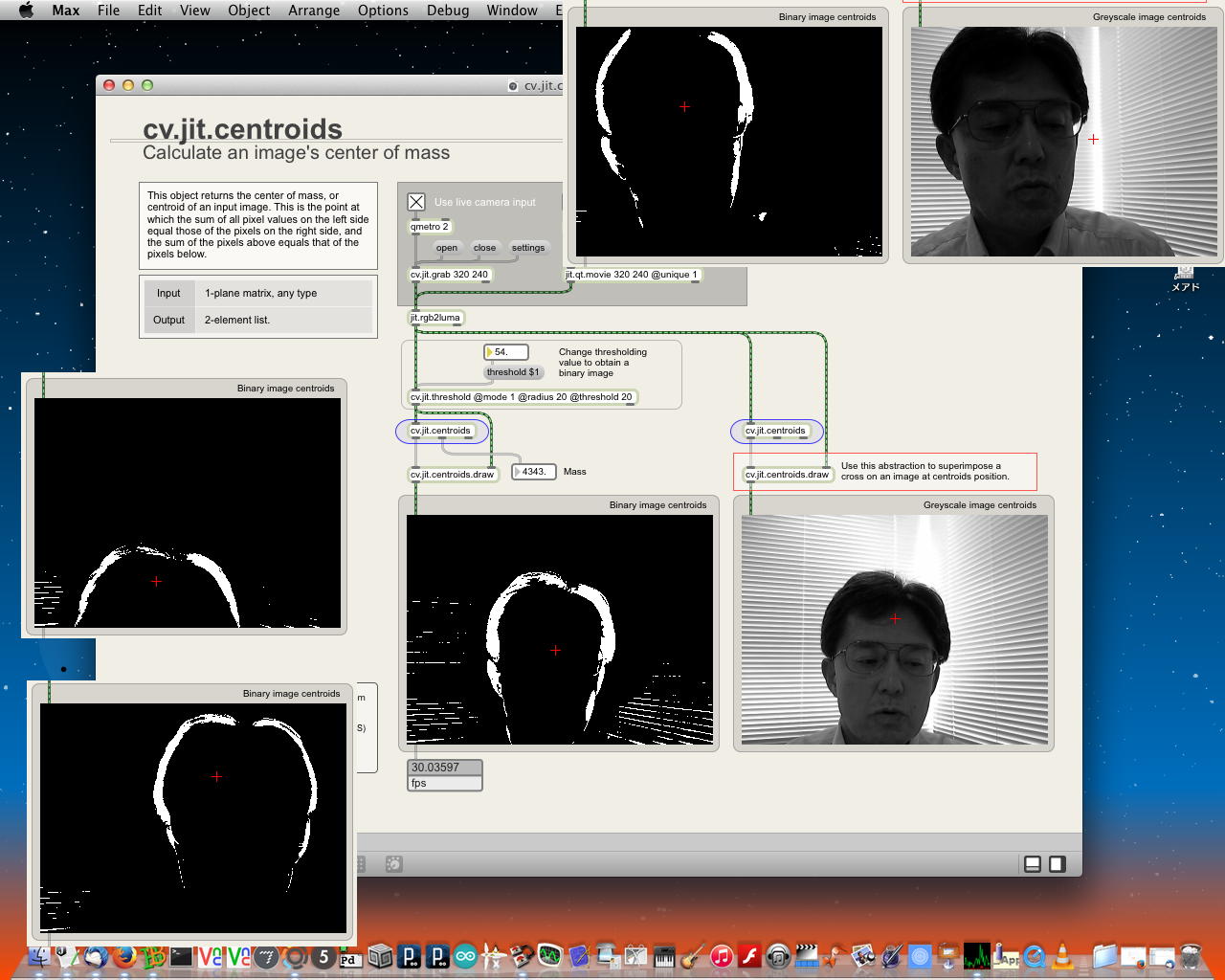Image resolution: width=1225 pixels, height=980 pixels.
Task: Open the Max window icon in the dock
Action: [295, 955]
